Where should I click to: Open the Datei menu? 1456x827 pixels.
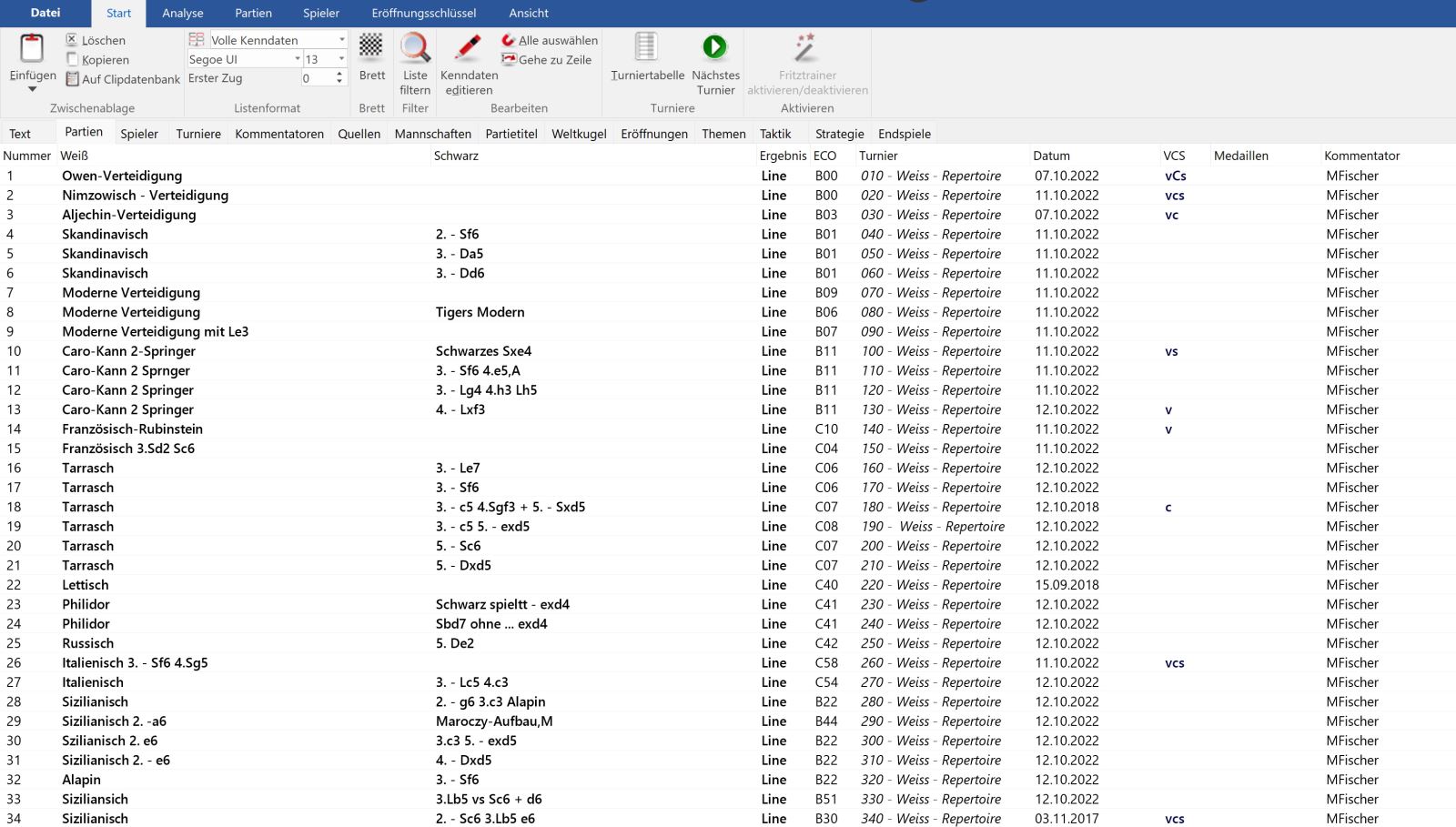(x=45, y=13)
